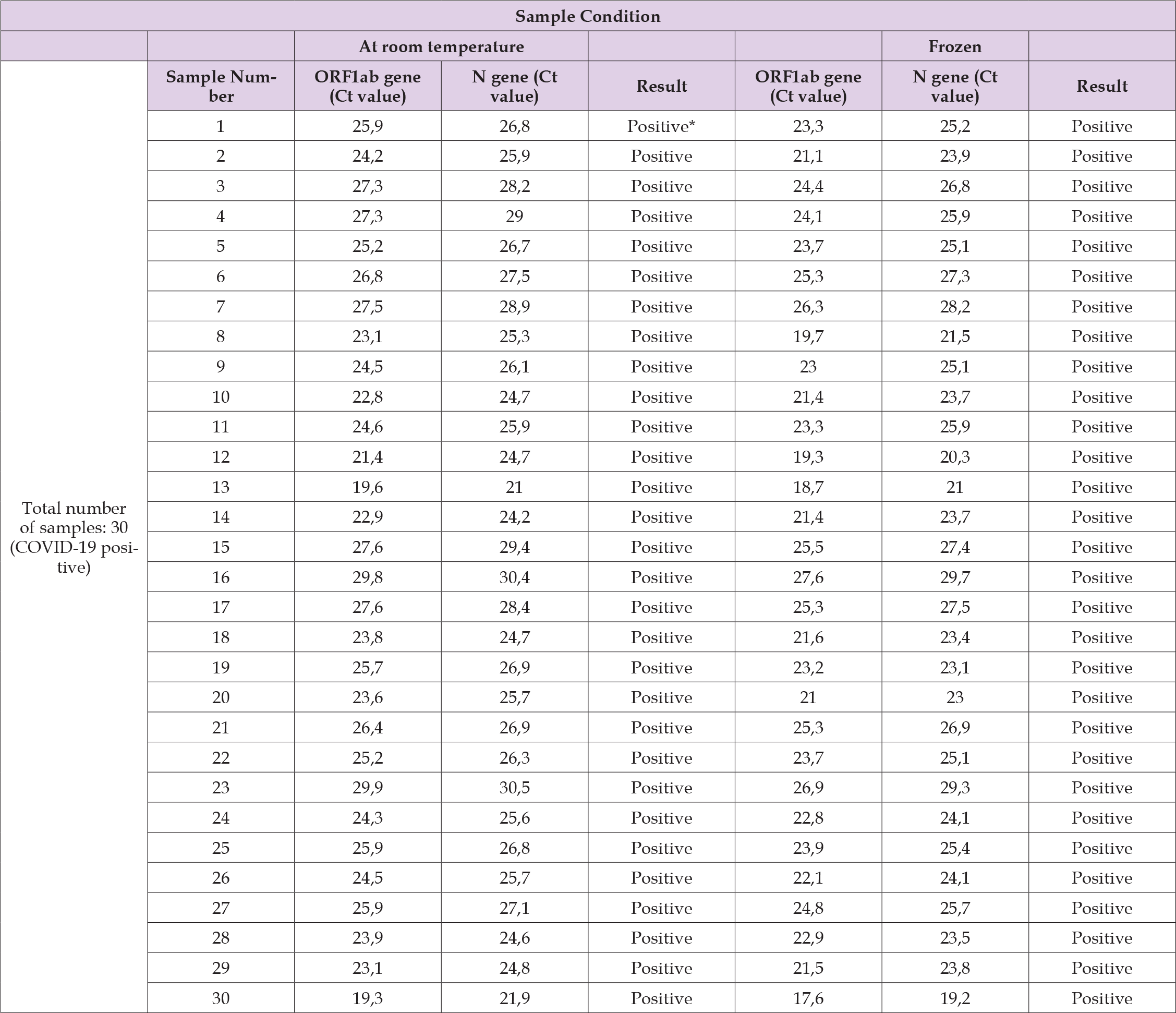Click frozen ORF1ab "23" for sample 9
Screen dimensions: 1176x1013
(x=808, y=367)
